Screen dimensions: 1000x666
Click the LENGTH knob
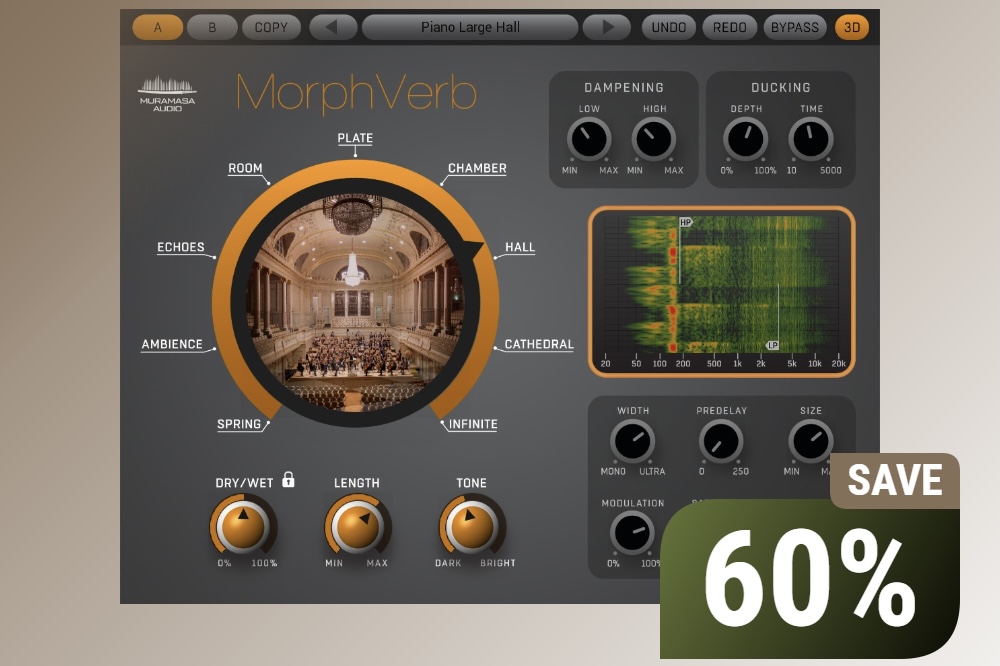(x=358, y=526)
